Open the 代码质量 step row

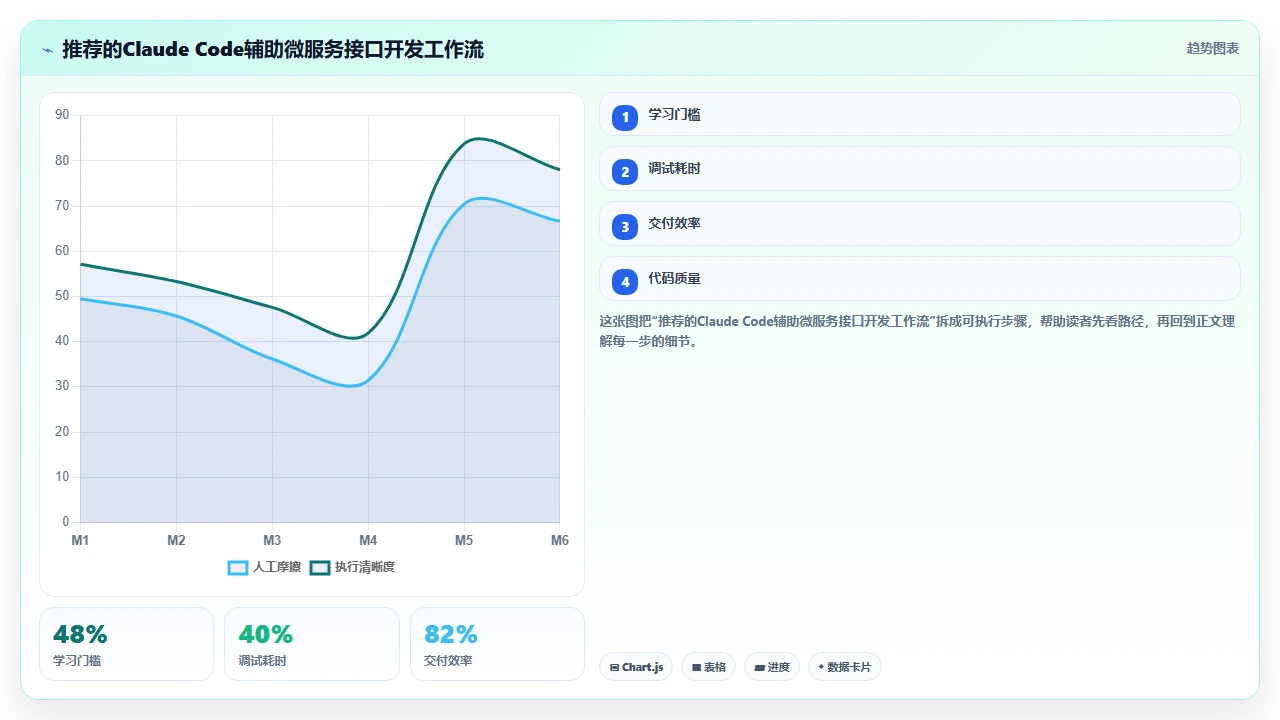pos(919,279)
